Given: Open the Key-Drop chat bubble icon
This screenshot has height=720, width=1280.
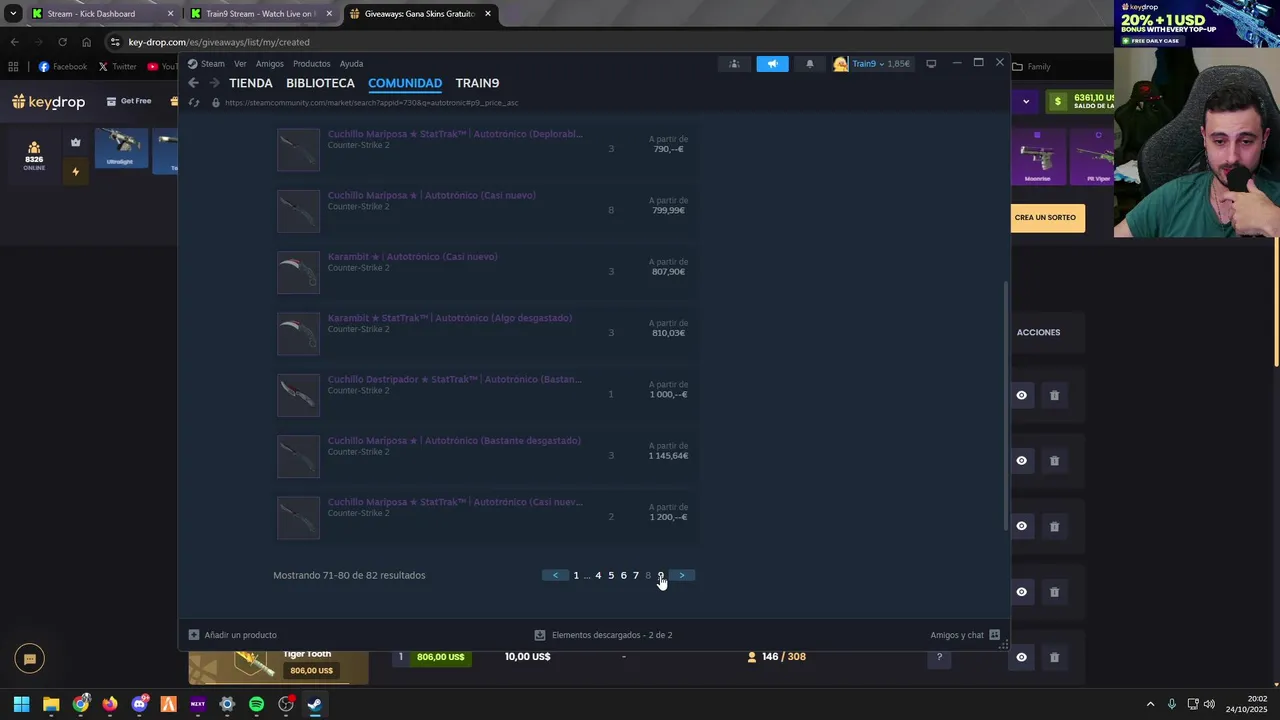Looking at the screenshot, I should click(x=30, y=659).
